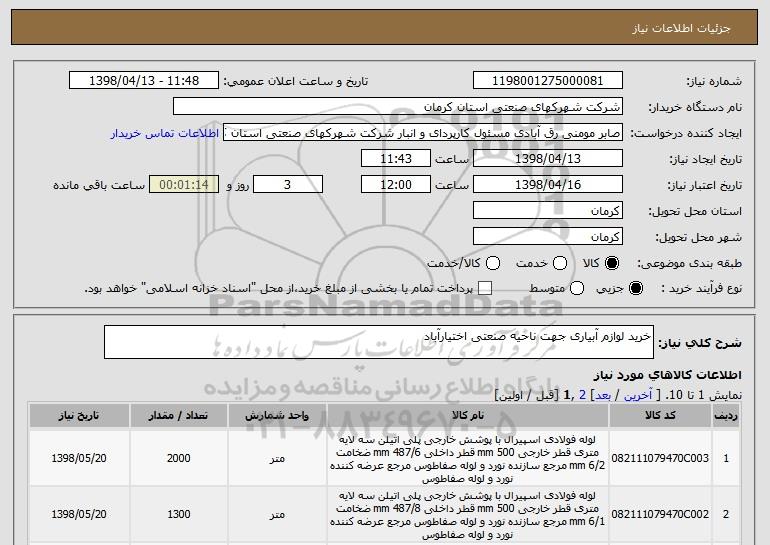Click the تاریخ نیاز column header
The image size is (770, 545).
click(79, 415)
